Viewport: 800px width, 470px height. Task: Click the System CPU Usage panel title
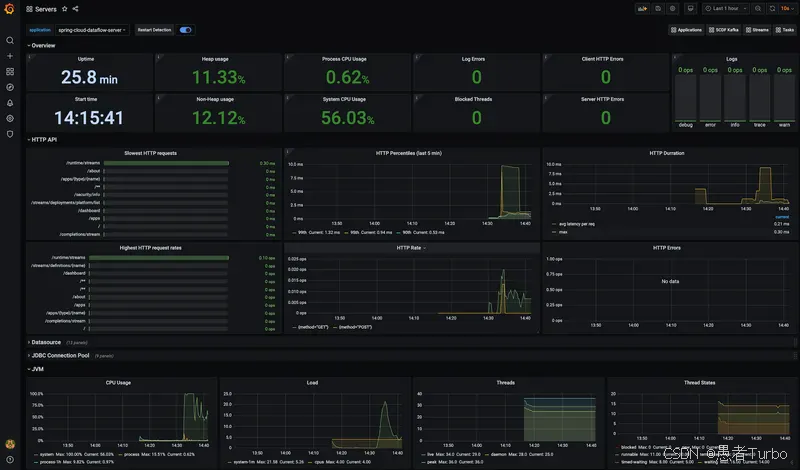[345, 100]
